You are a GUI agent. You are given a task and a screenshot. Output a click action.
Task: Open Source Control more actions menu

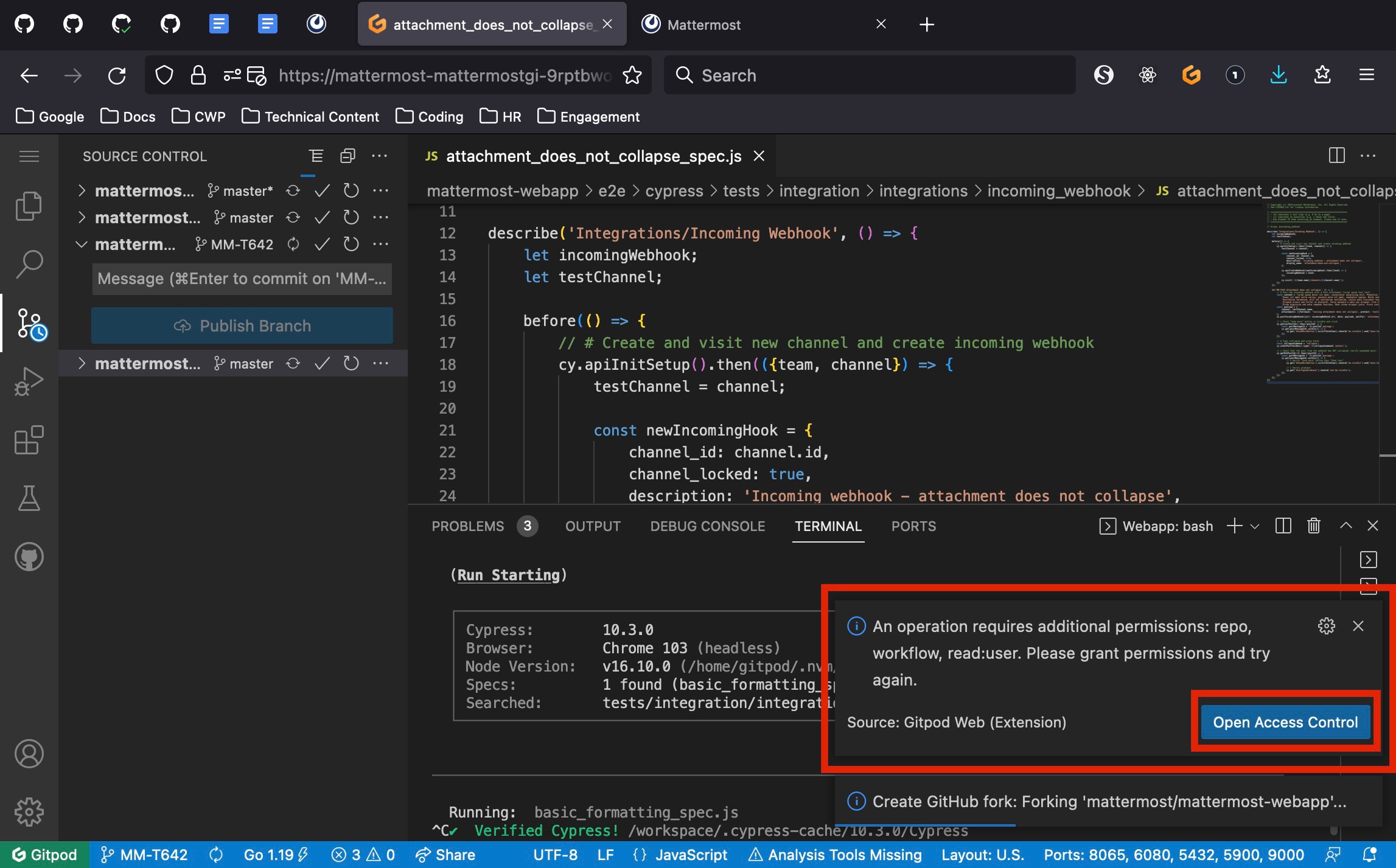[379, 156]
